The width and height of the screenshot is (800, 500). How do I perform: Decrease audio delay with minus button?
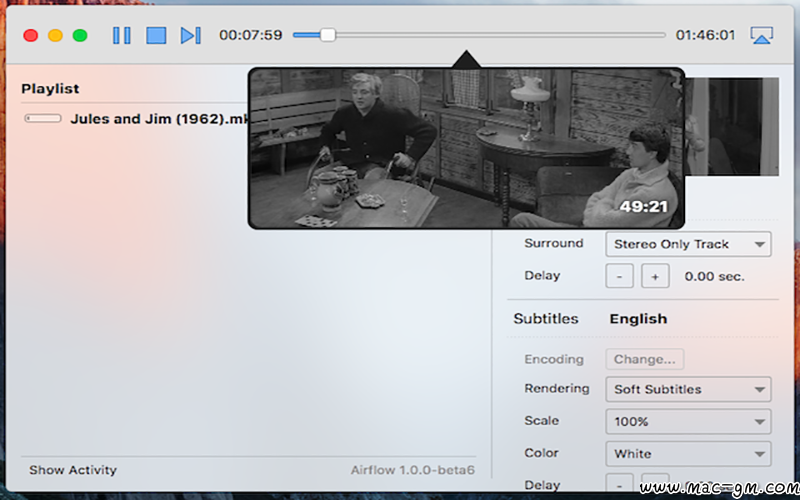619,276
